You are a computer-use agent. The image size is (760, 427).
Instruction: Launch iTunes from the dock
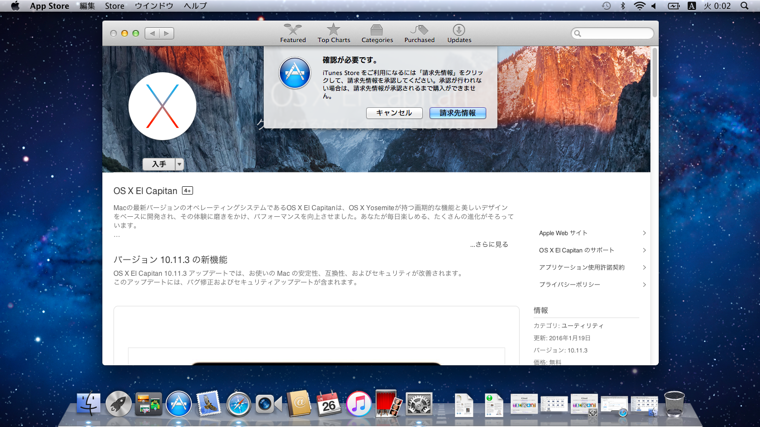[359, 404]
